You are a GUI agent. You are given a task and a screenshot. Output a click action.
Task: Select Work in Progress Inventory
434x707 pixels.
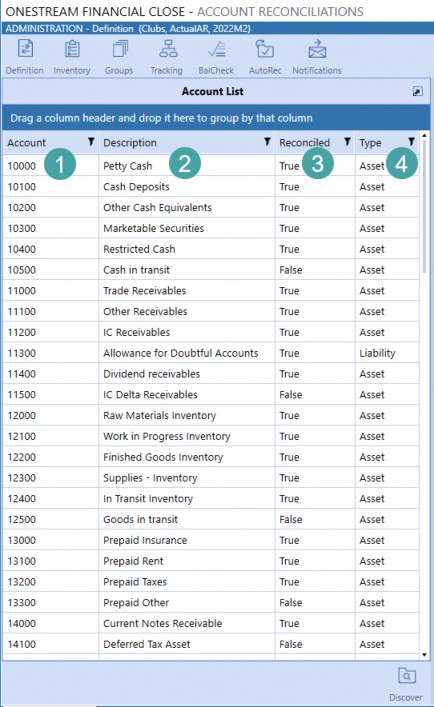click(211, 436)
